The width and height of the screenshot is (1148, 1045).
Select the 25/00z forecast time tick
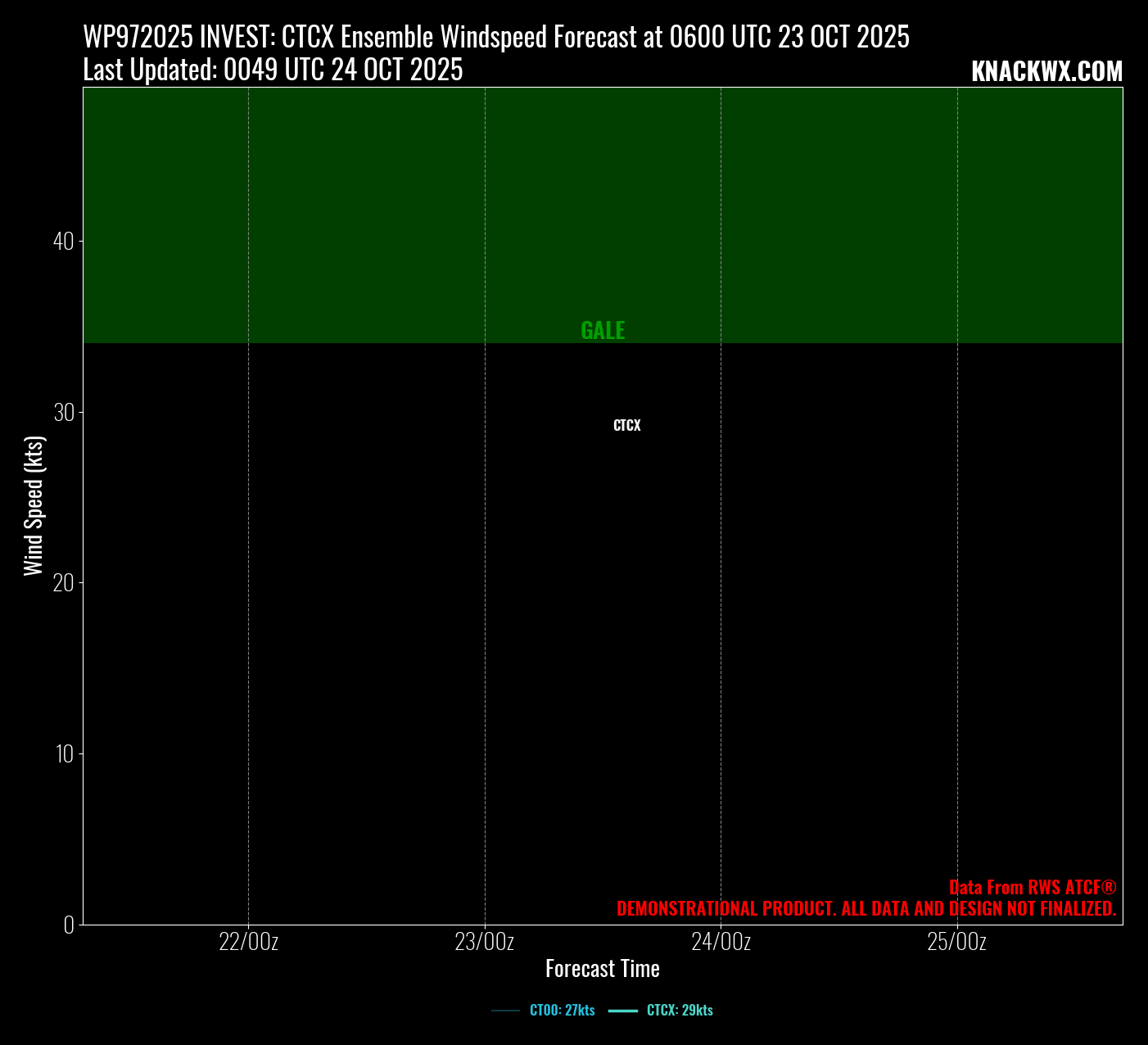click(x=956, y=942)
